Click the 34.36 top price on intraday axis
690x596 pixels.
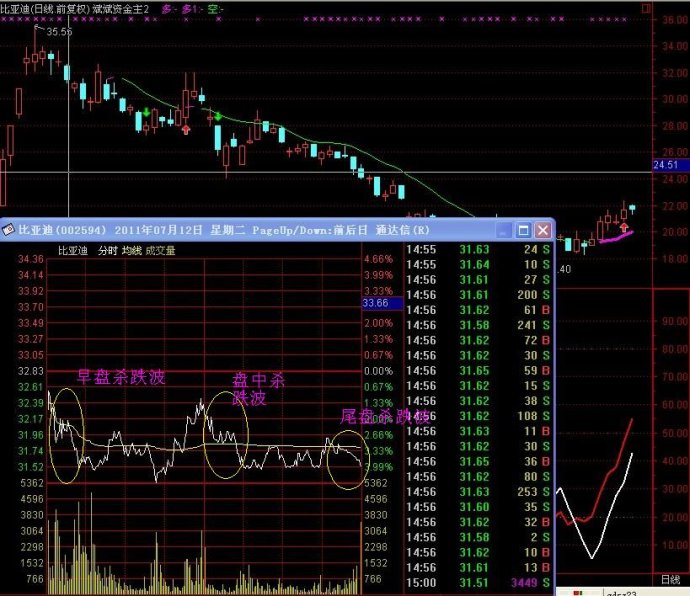pyautogui.click(x=31, y=259)
